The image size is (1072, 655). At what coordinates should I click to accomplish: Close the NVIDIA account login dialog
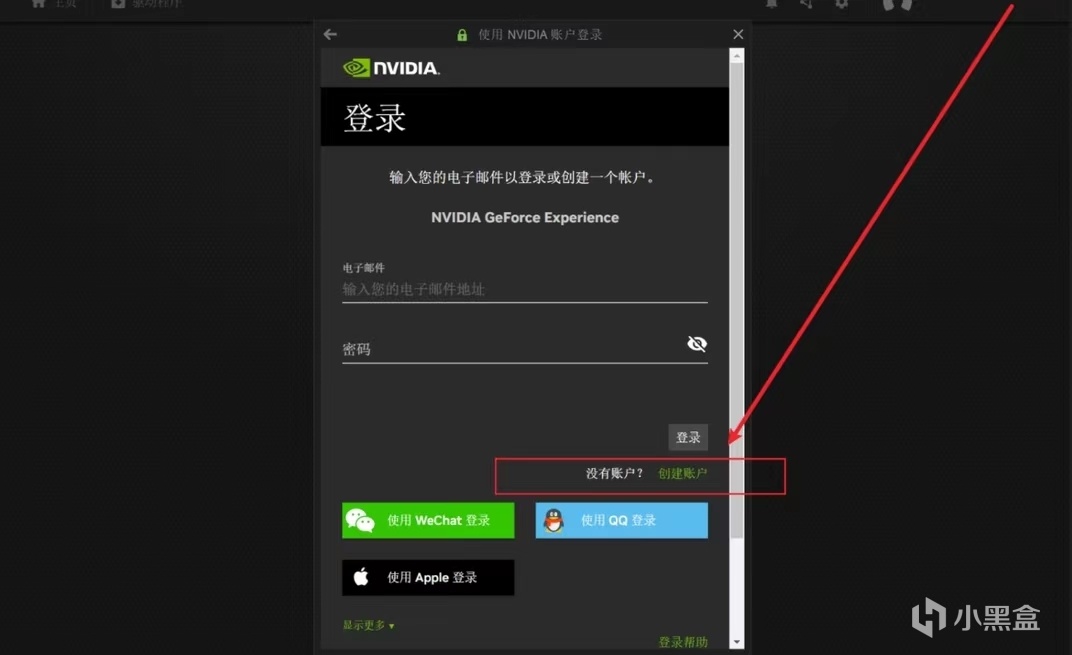click(x=738, y=34)
